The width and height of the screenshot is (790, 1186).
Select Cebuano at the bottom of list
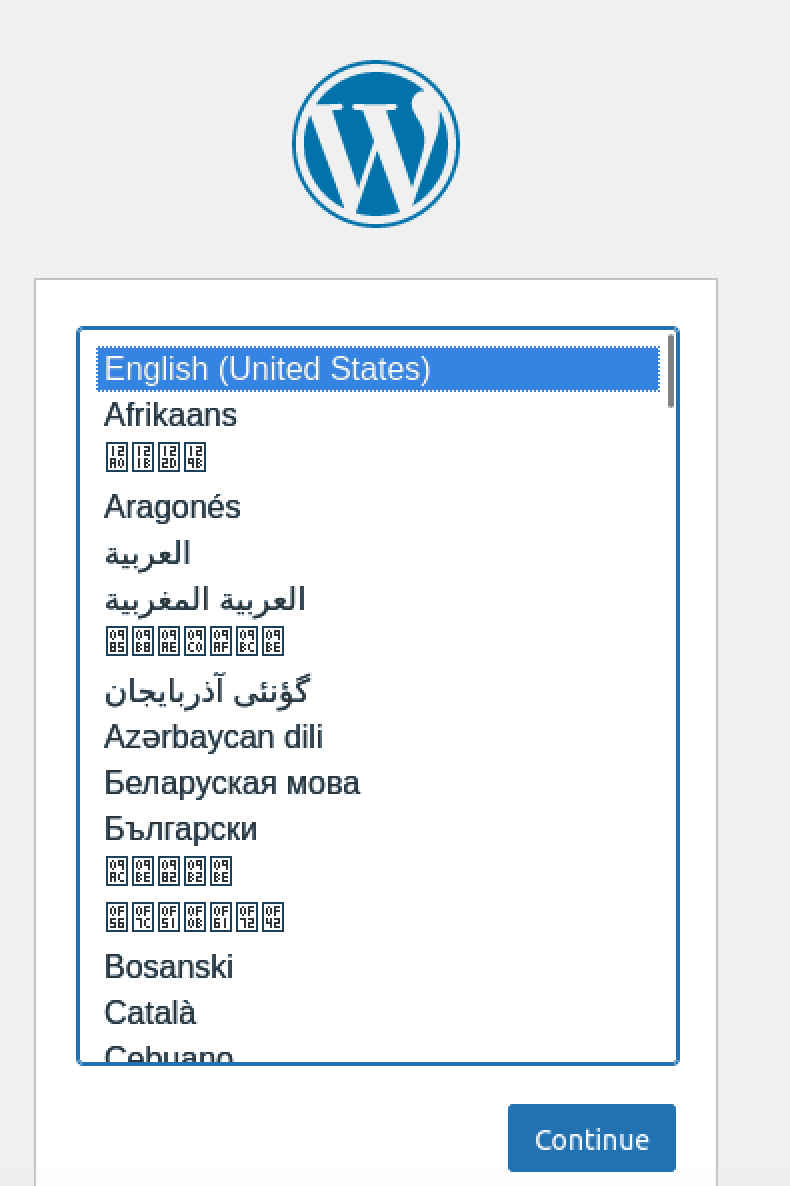point(167,1053)
